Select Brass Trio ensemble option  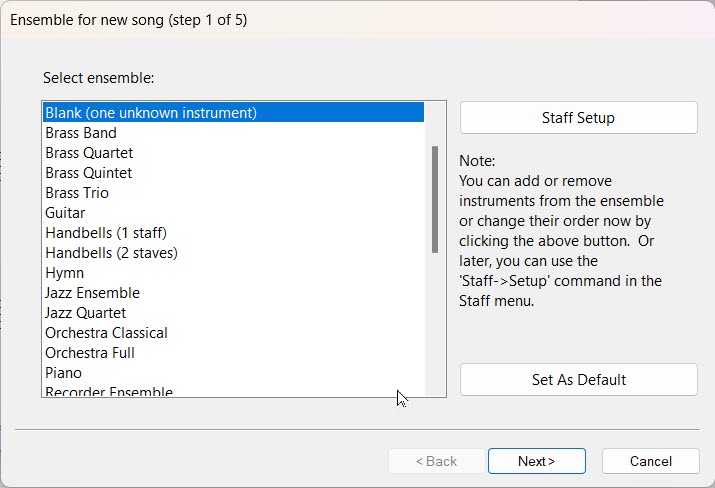(x=77, y=193)
